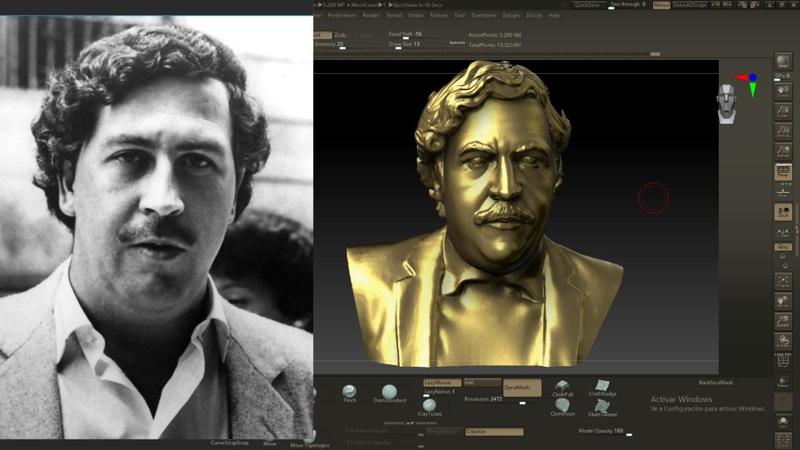Image resolution: width=800 pixels, height=450 pixels.
Task: Choose the ClayTubes brush
Action: point(429,405)
